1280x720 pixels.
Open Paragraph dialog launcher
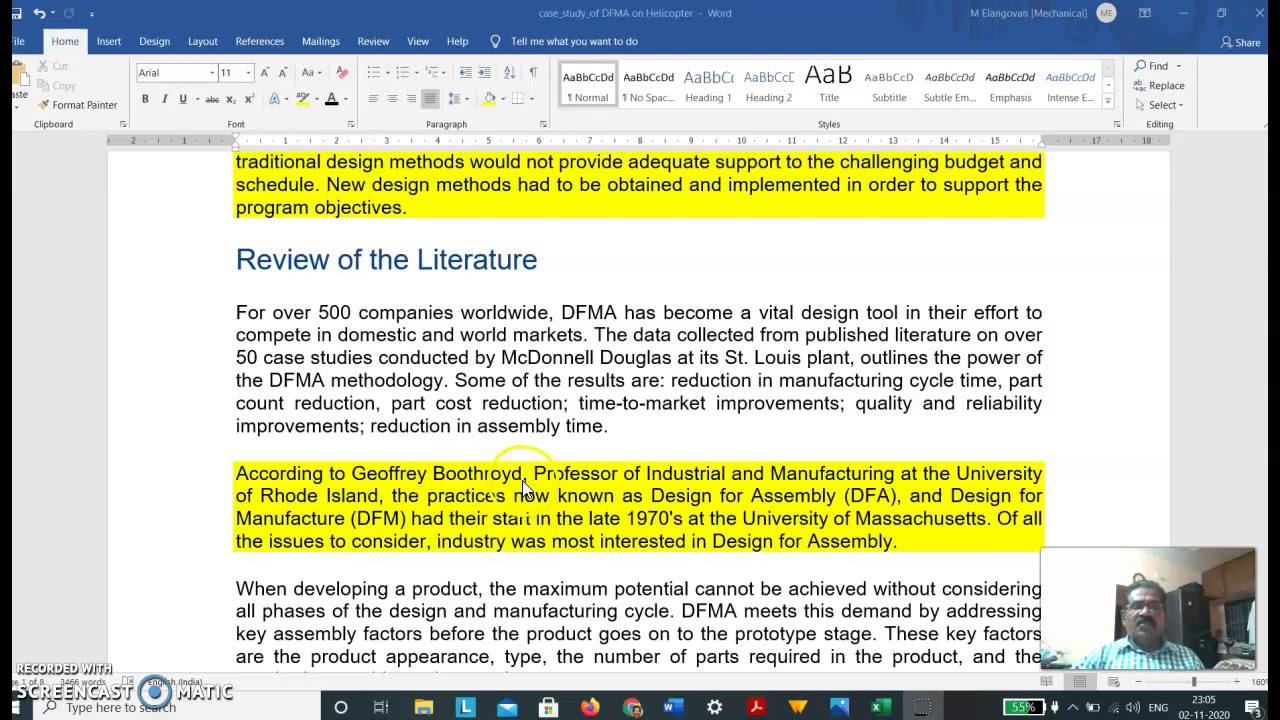(x=543, y=125)
